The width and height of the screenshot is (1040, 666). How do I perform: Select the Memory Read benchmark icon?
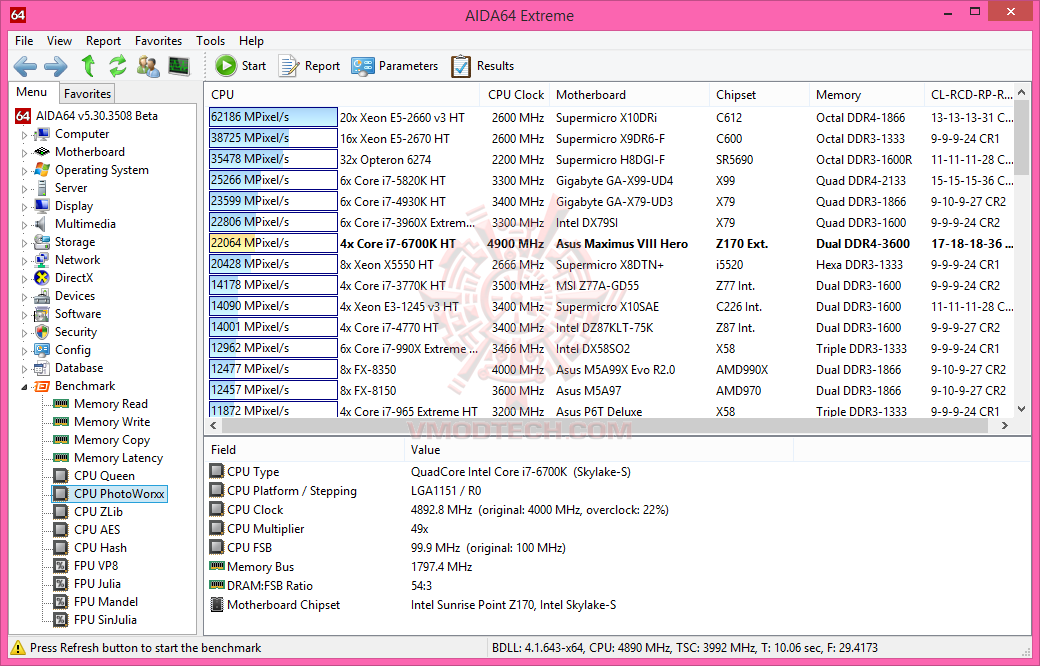[61, 403]
